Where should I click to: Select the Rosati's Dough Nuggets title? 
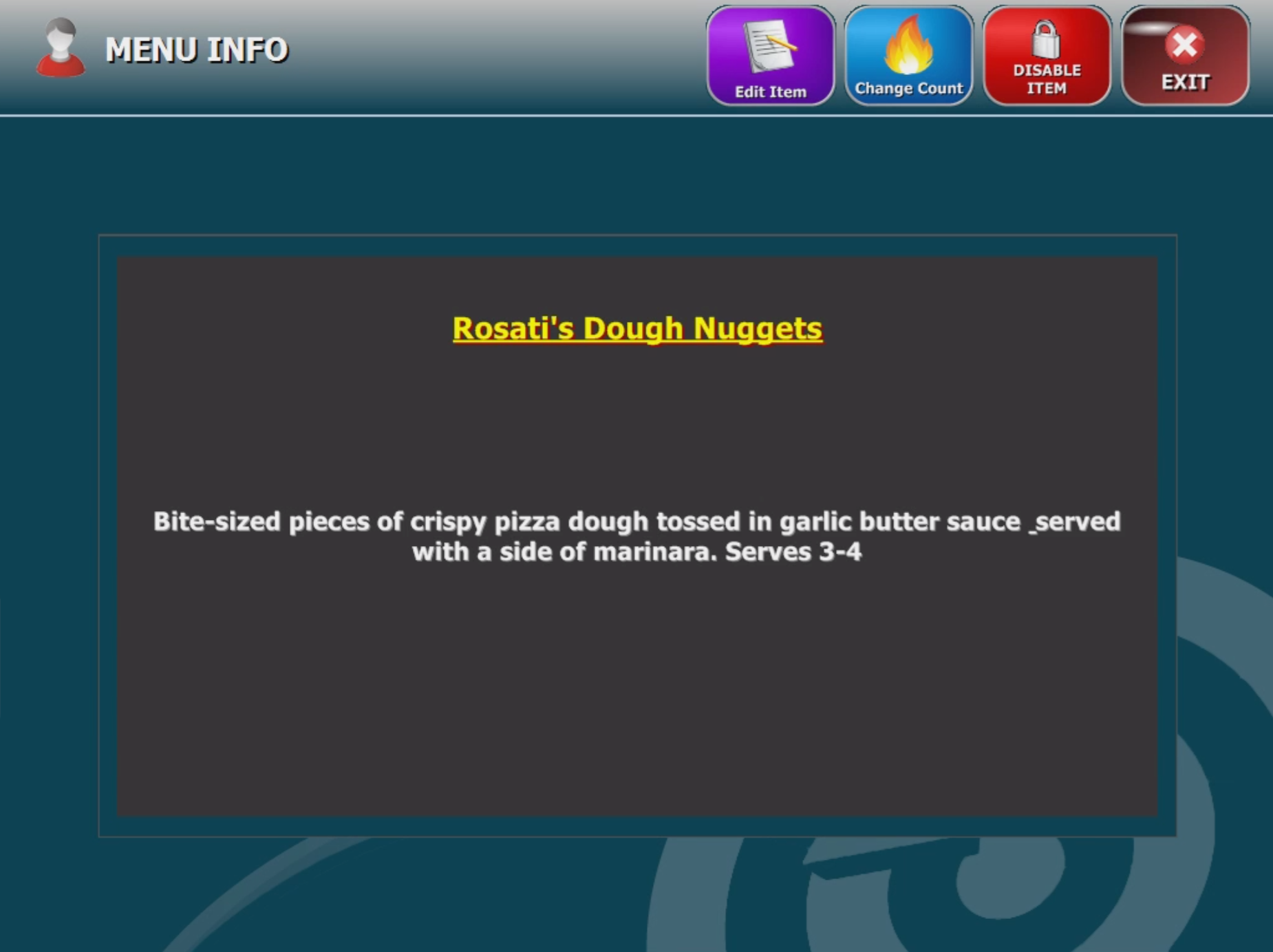tap(637, 328)
